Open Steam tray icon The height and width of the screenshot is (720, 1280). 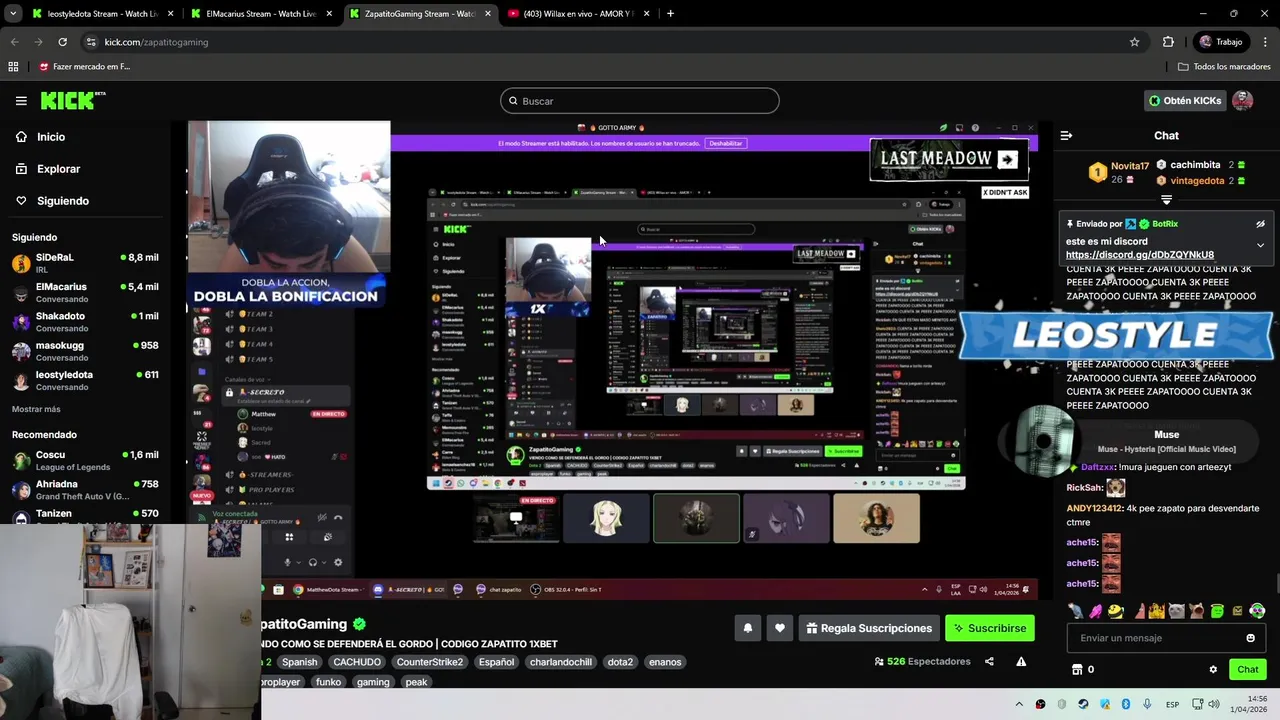[1083, 705]
